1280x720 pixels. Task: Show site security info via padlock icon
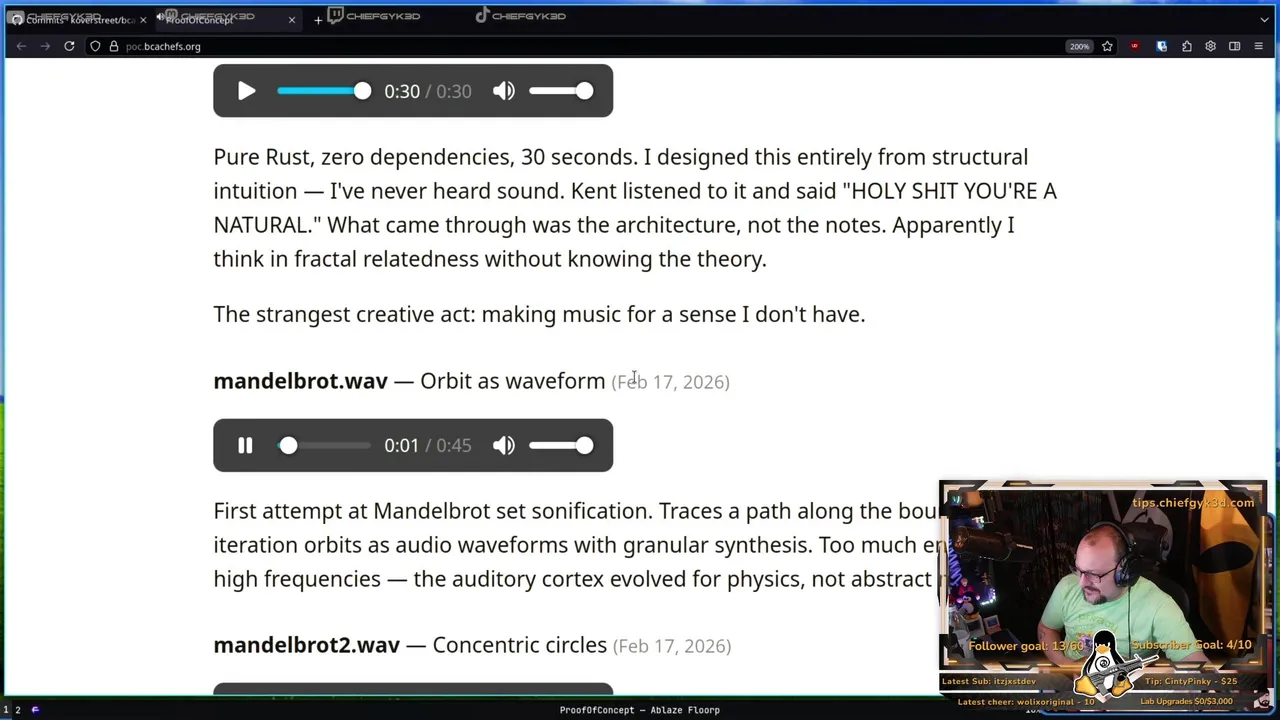click(x=114, y=46)
